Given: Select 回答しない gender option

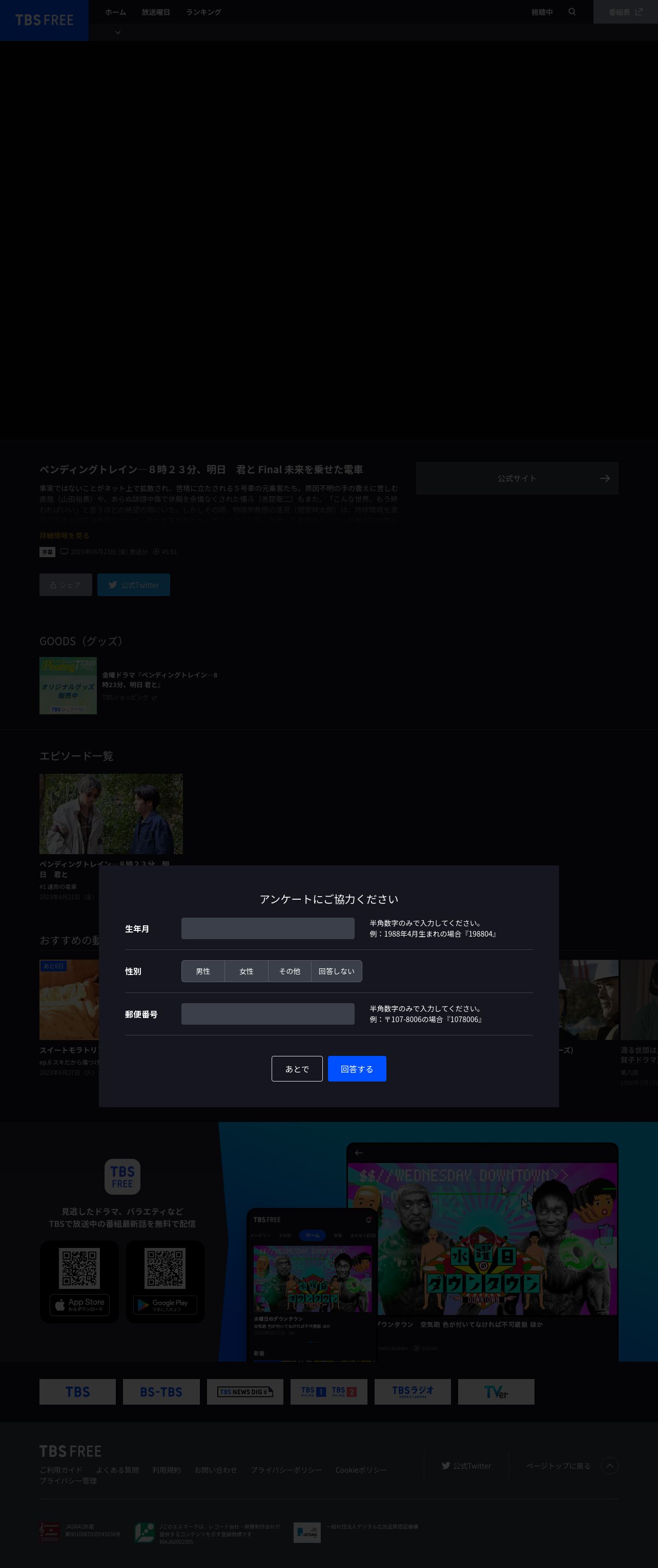Looking at the screenshot, I should click(x=336, y=971).
